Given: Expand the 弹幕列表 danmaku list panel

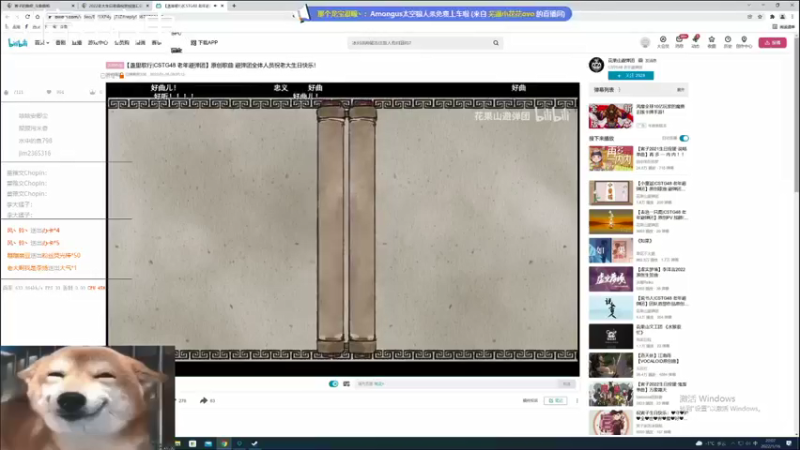Looking at the screenshot, I should [638, 90].
